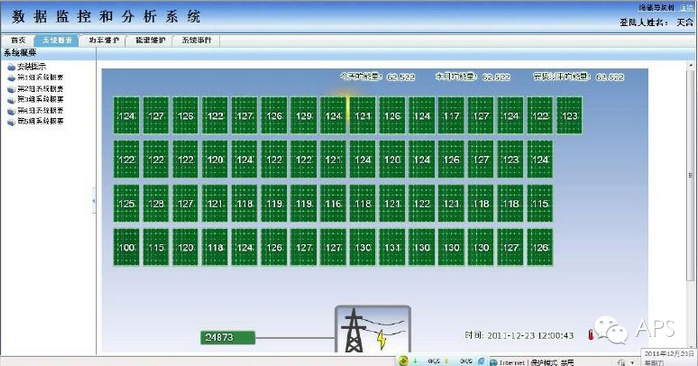The width and height of the screenshot is (698, 366).
Task: Click the solar panel reading 116
Action: (333, 203)
